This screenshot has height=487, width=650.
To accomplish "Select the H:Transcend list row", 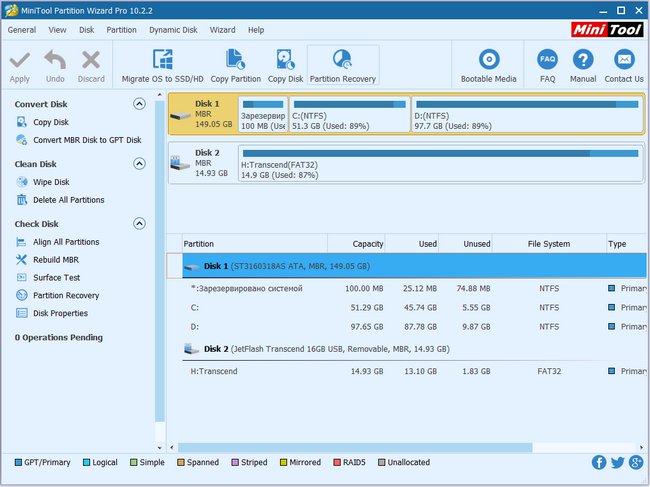I will [414, 371].
